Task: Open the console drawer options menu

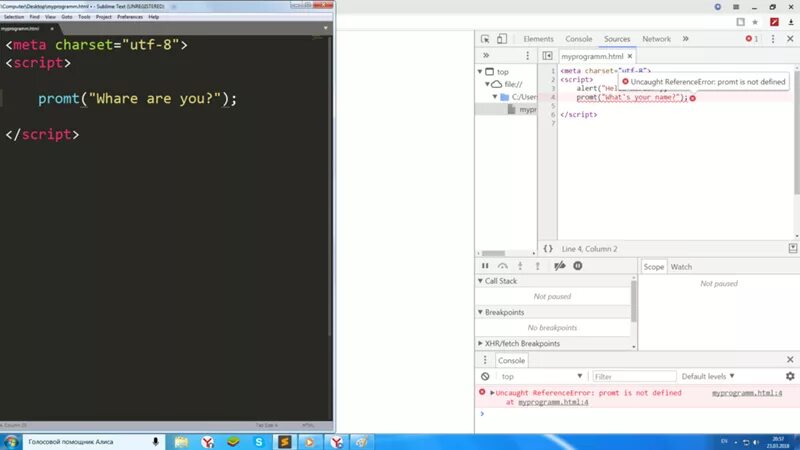Action: tap(485, 360)
